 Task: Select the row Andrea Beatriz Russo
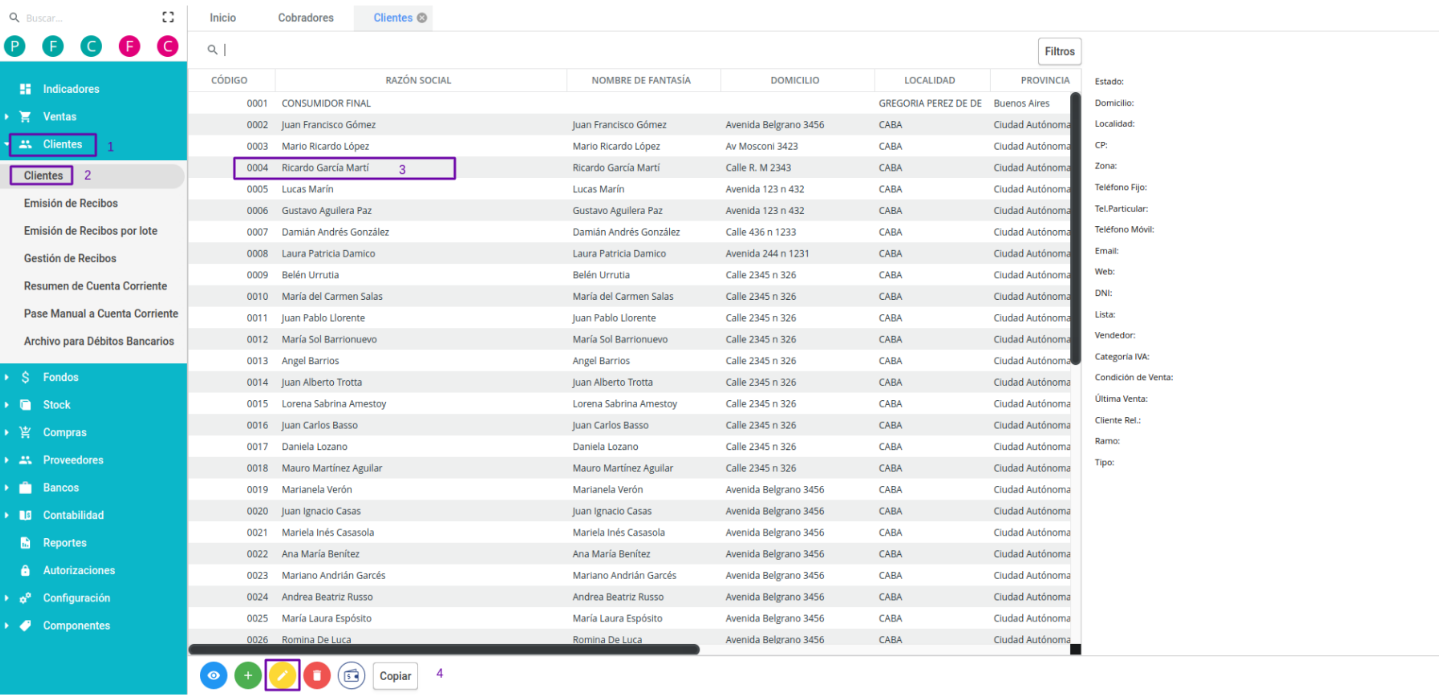(629, 597)
